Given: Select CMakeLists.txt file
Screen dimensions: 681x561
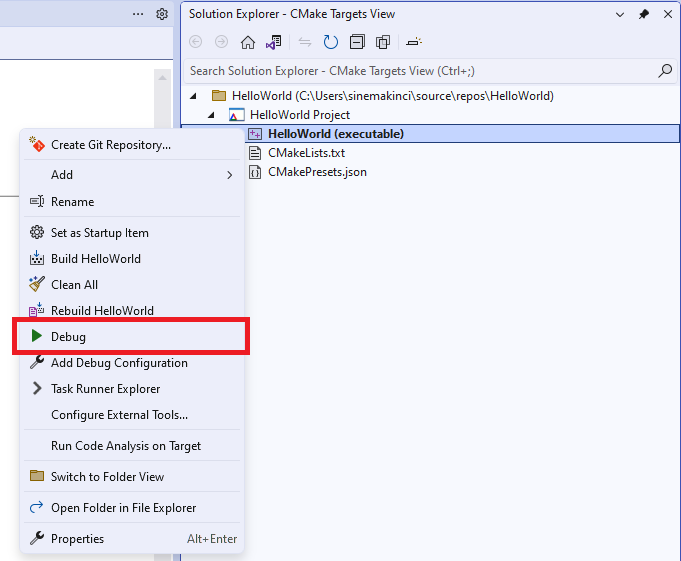Looking at the screenshot, I should [306, 153].
